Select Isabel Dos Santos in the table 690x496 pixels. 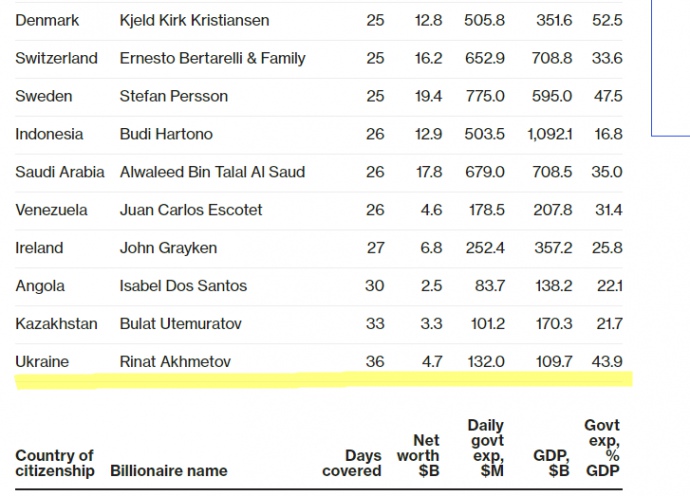(x=183, y=286)
